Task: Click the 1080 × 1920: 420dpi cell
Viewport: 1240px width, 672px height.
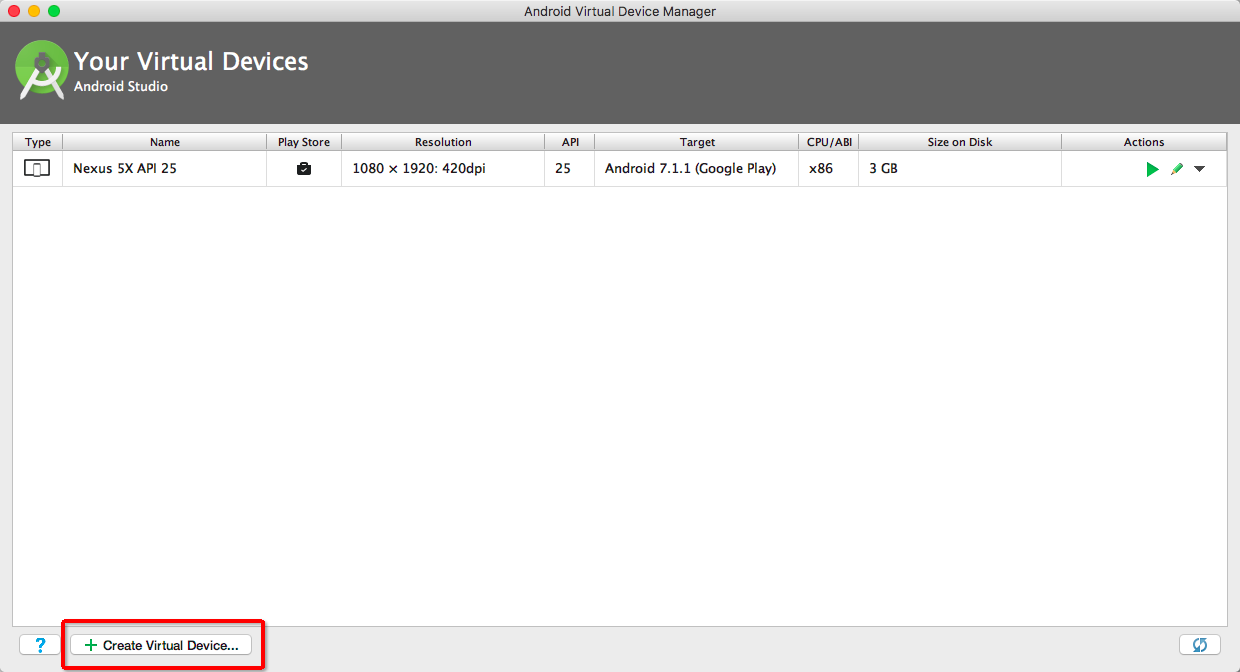Action: (443, 169)
